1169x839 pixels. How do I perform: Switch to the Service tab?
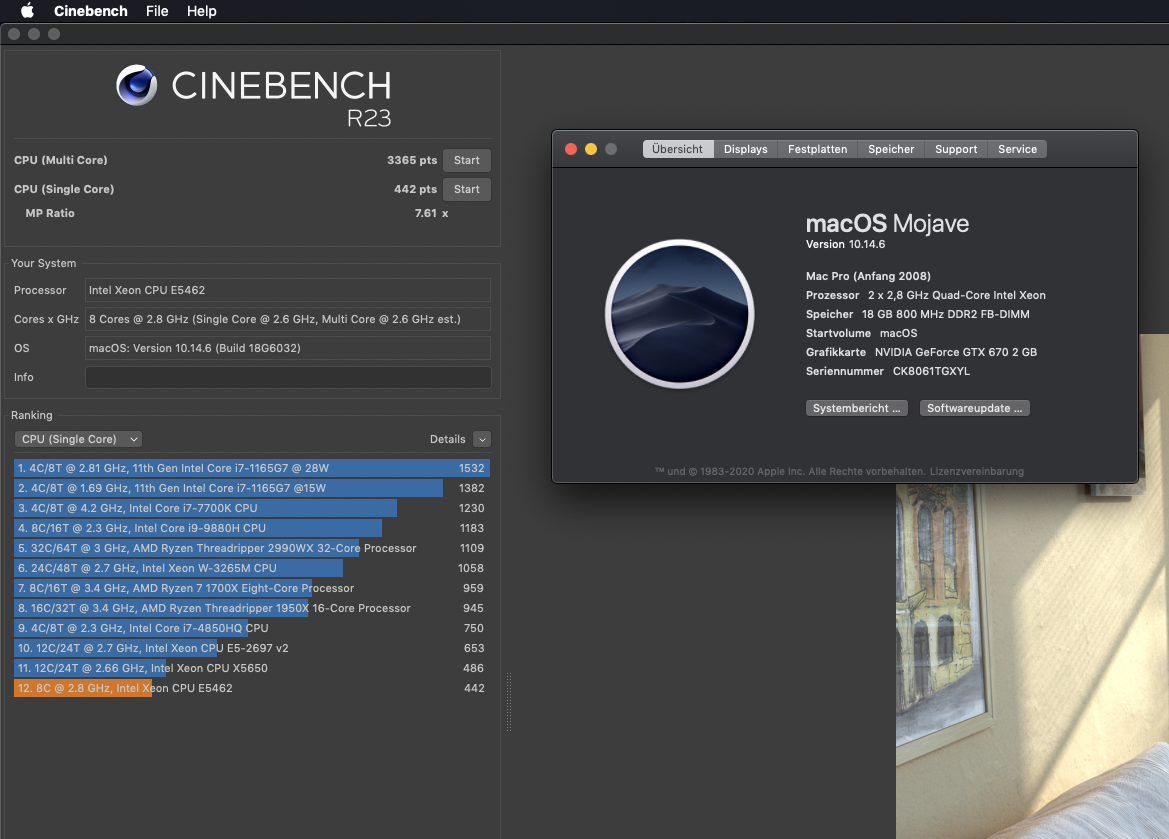click(x=1017, y=149)
